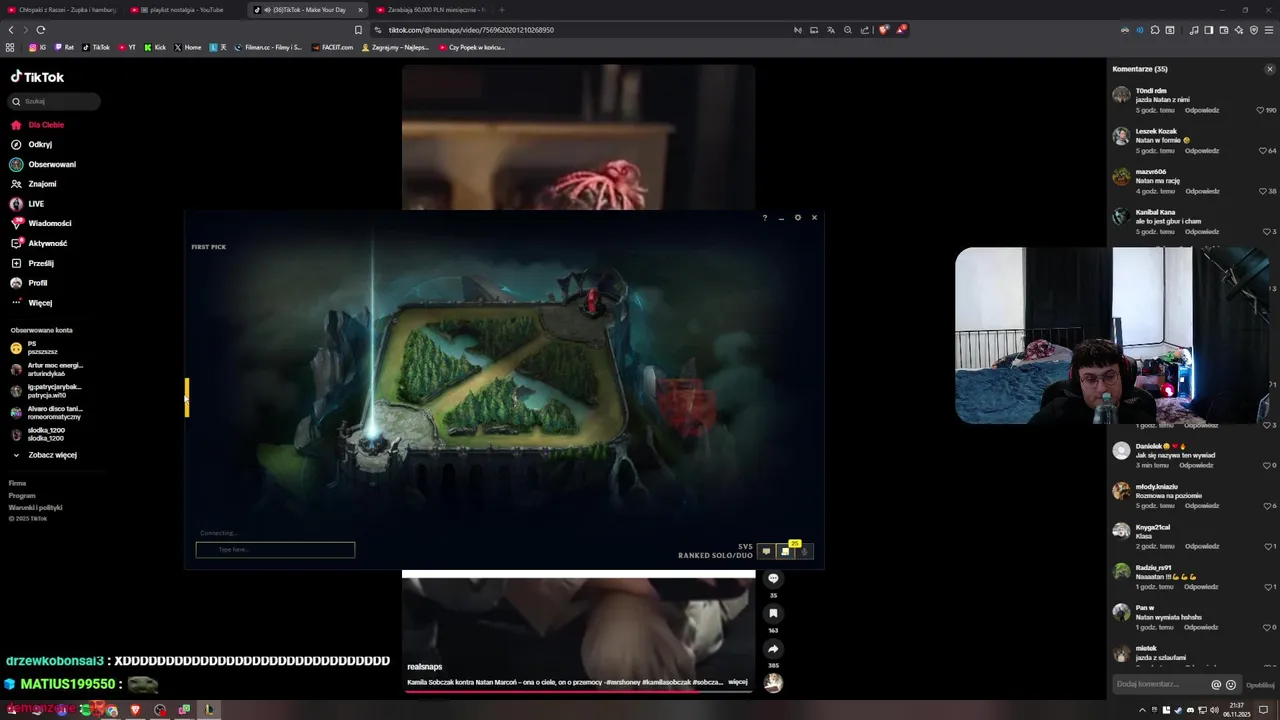Viewport: 1280px width, 720px height.
Task: Click the Brave Shields lion icon
Action: (x=884, y=30)
